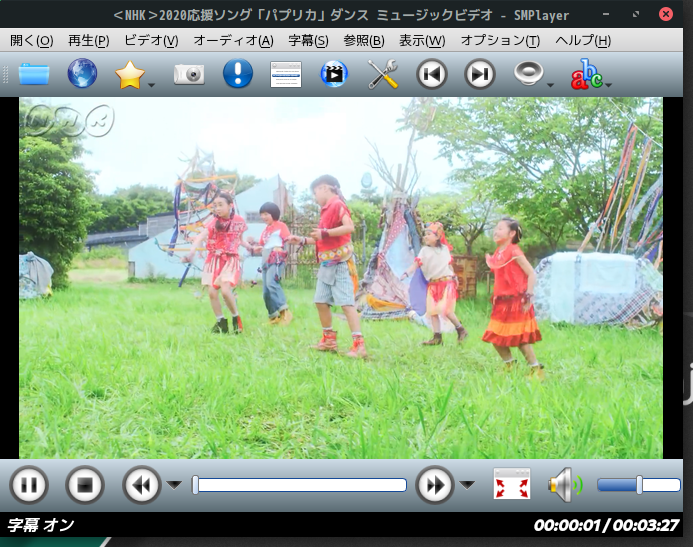
Task: Maximize the SMPlayer window
Action: [636, 15]
